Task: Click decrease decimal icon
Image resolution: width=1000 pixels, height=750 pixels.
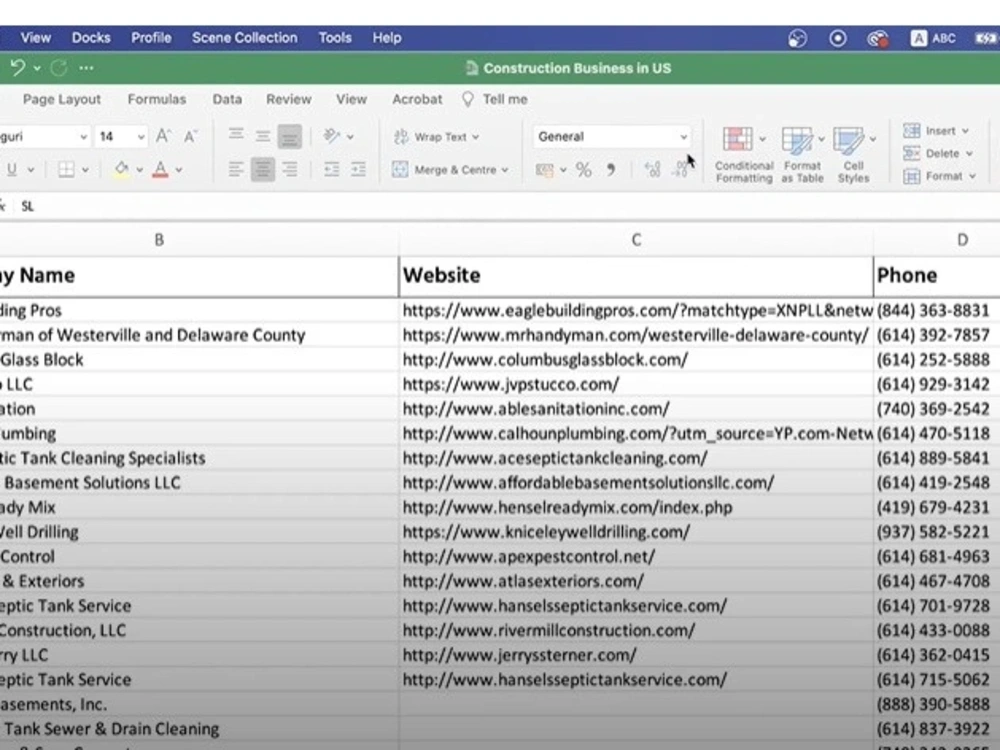Action: tap(680, 169)
